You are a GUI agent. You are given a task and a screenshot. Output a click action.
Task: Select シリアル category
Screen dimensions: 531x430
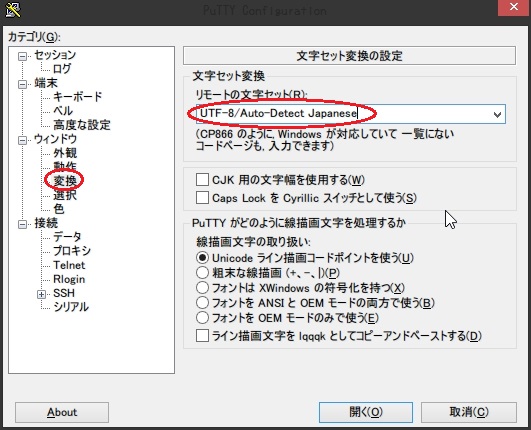[x=71, y=307]
